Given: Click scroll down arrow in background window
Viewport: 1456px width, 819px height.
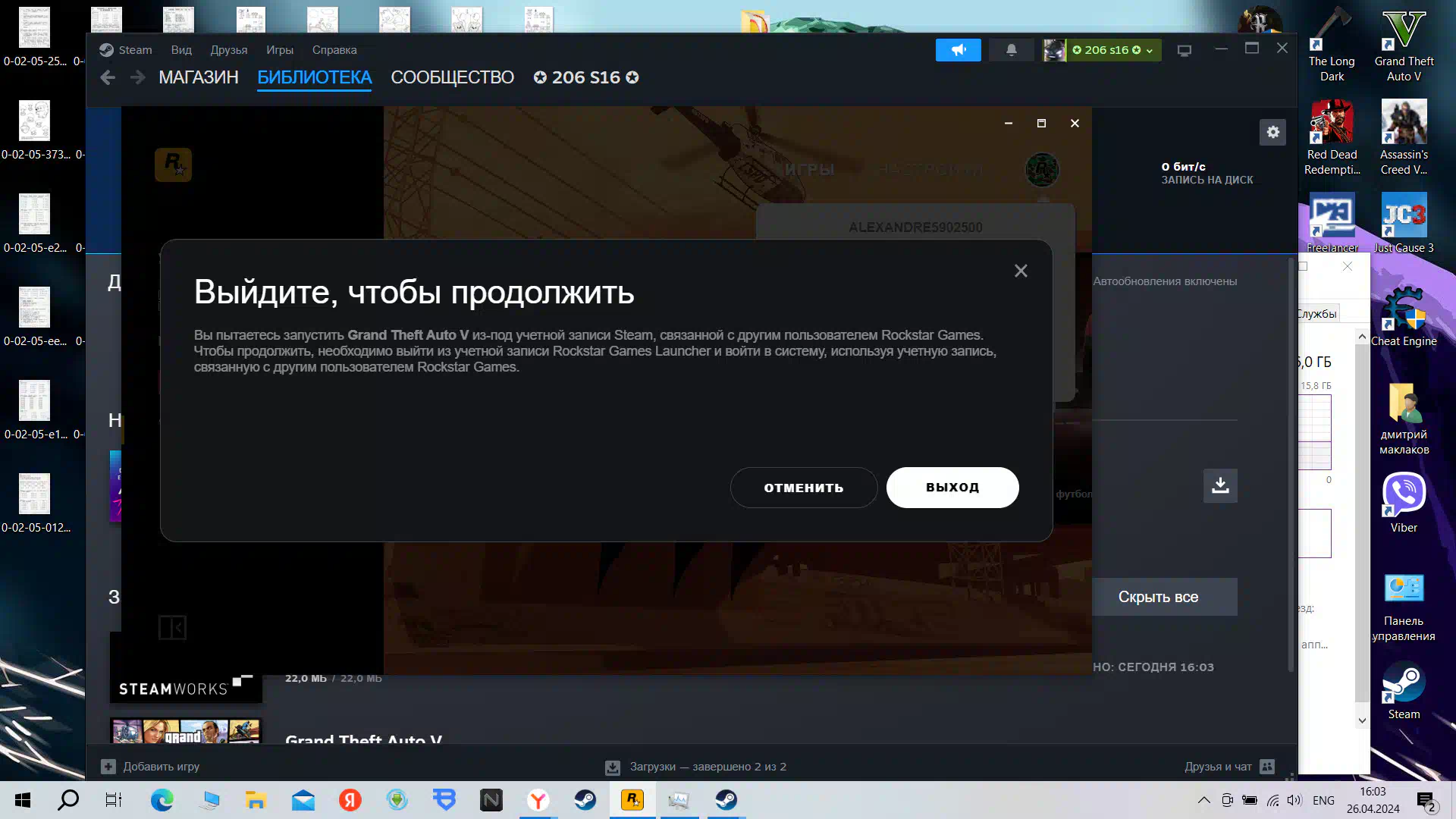Looking at the screenshot, I should 1362,720.
